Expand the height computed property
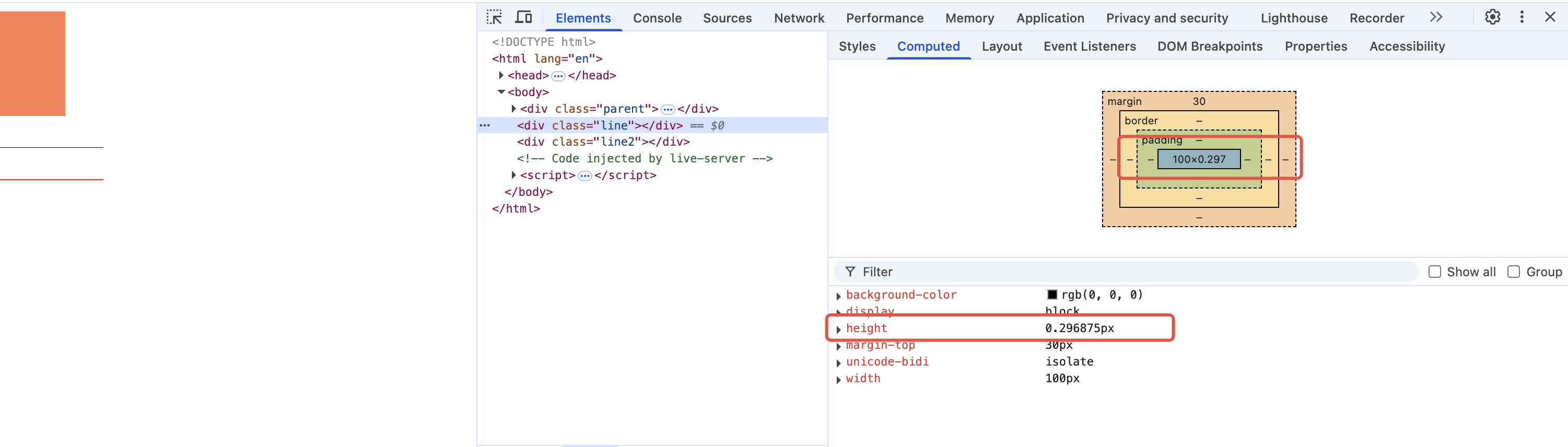The image size is (1568, 447). tap(839, 329)
